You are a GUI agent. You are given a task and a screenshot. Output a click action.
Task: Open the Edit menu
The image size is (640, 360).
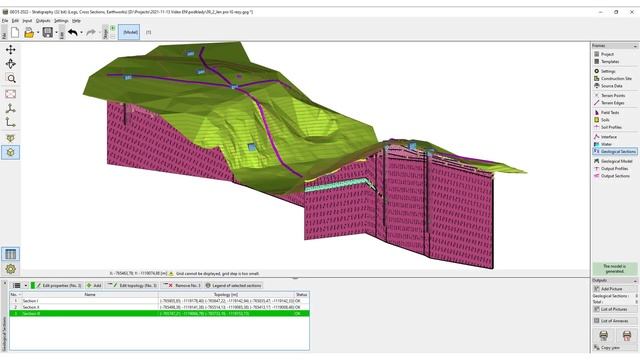click(15, 20)
